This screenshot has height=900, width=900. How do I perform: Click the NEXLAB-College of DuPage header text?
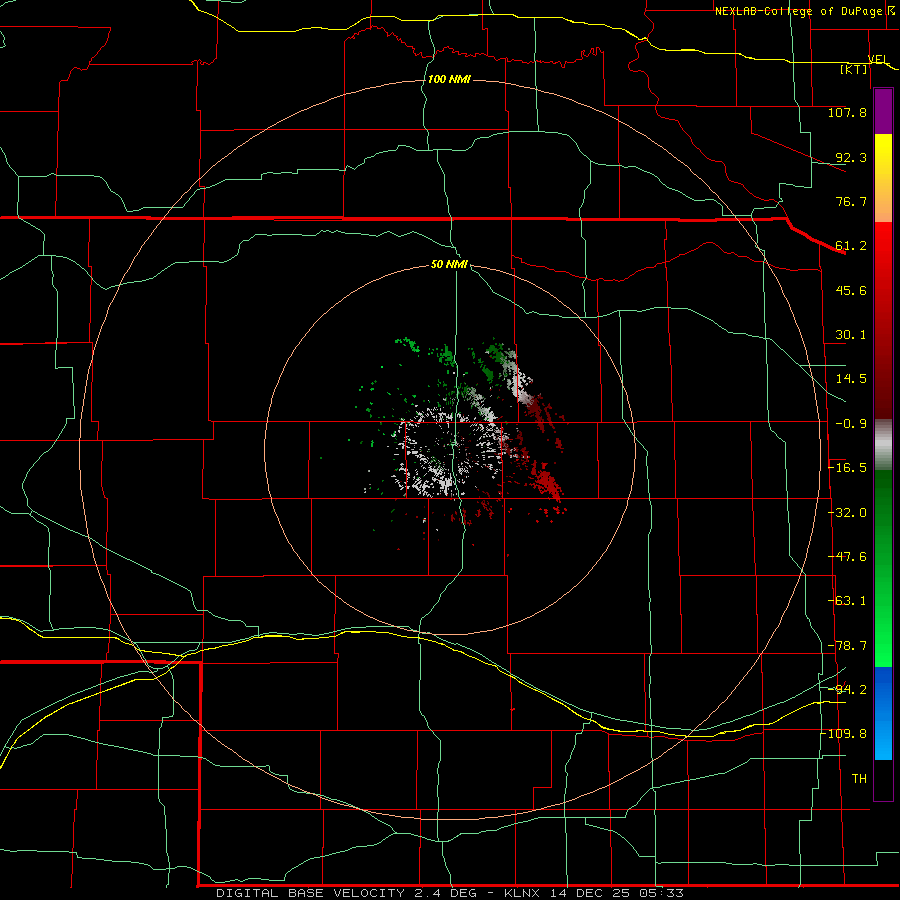(x=798, y=11)
